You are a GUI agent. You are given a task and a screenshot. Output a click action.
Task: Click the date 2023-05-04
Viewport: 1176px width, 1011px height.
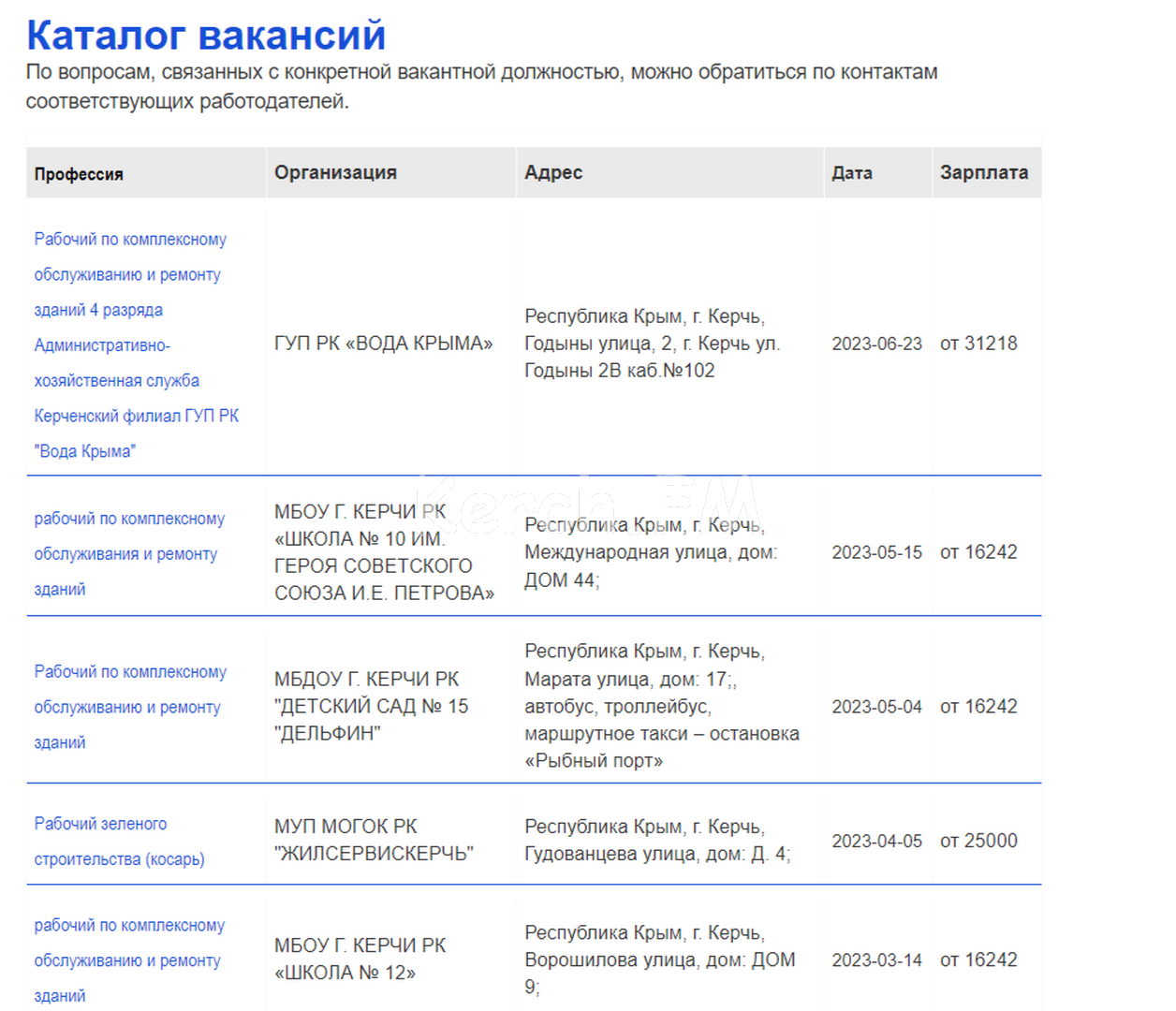coord(877,707)
